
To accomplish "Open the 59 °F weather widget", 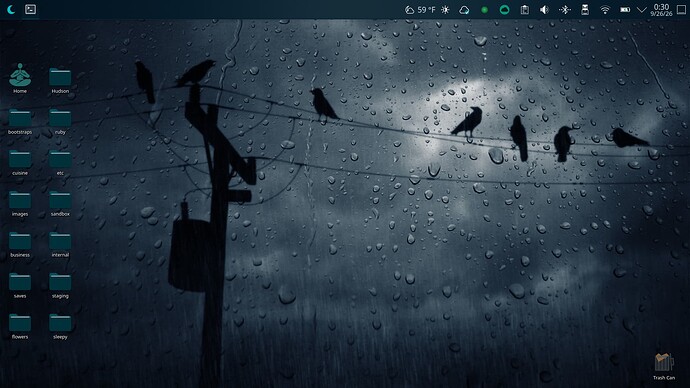I will click(x=420, y=10).
